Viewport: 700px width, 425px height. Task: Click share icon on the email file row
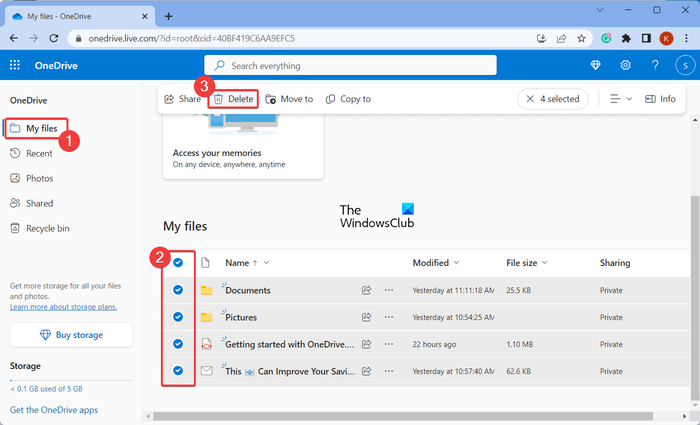click(x=367, y=371)
